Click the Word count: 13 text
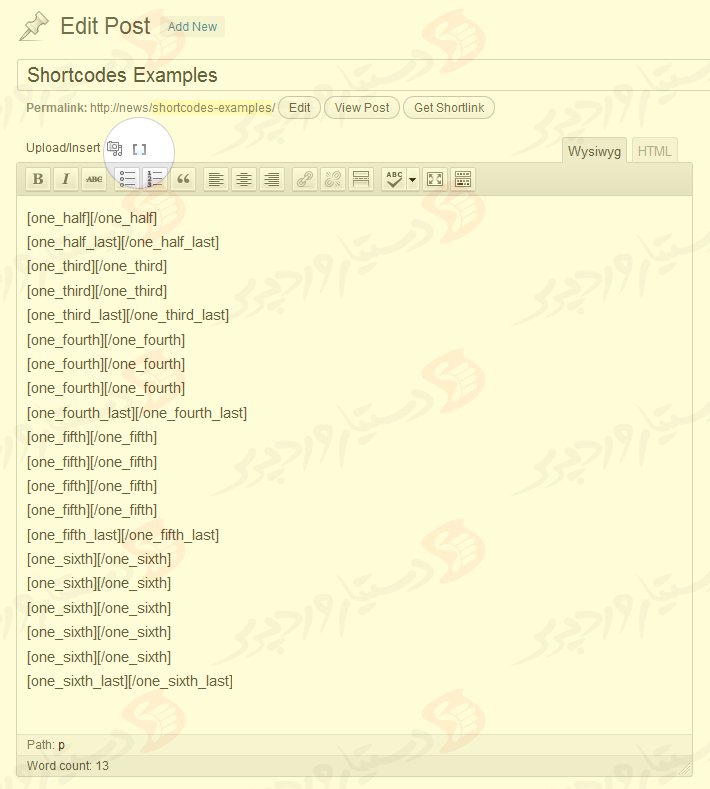This screenshot has height=789, width=710. tap(68, 766)
